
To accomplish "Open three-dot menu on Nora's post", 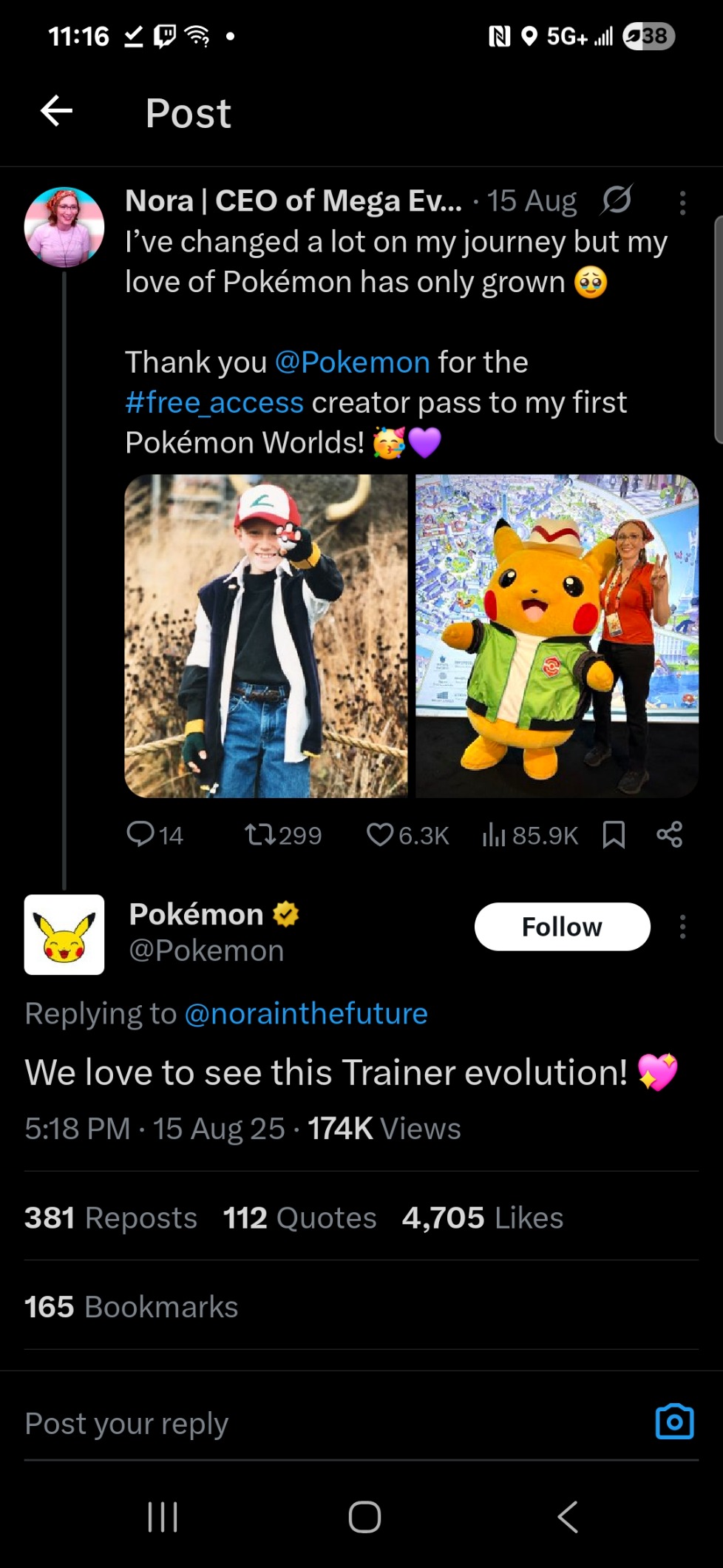I will [682, 203].
